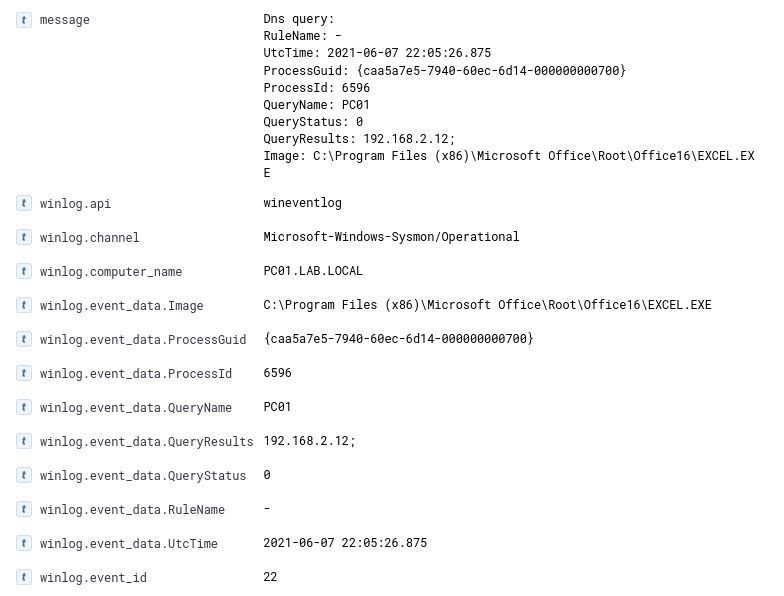The width and height of the screenshot is (784, 596).
Task: Click the type icon beside message field
Action: point(24,20)
